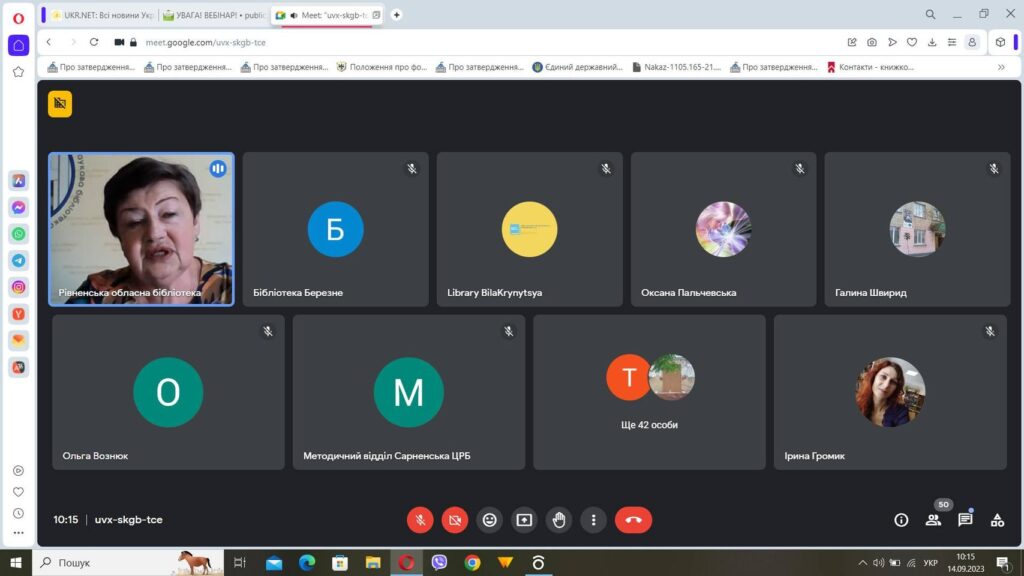Open the emoji reactions button
The image size is (1024, 576).
click(x=489, y=520)
